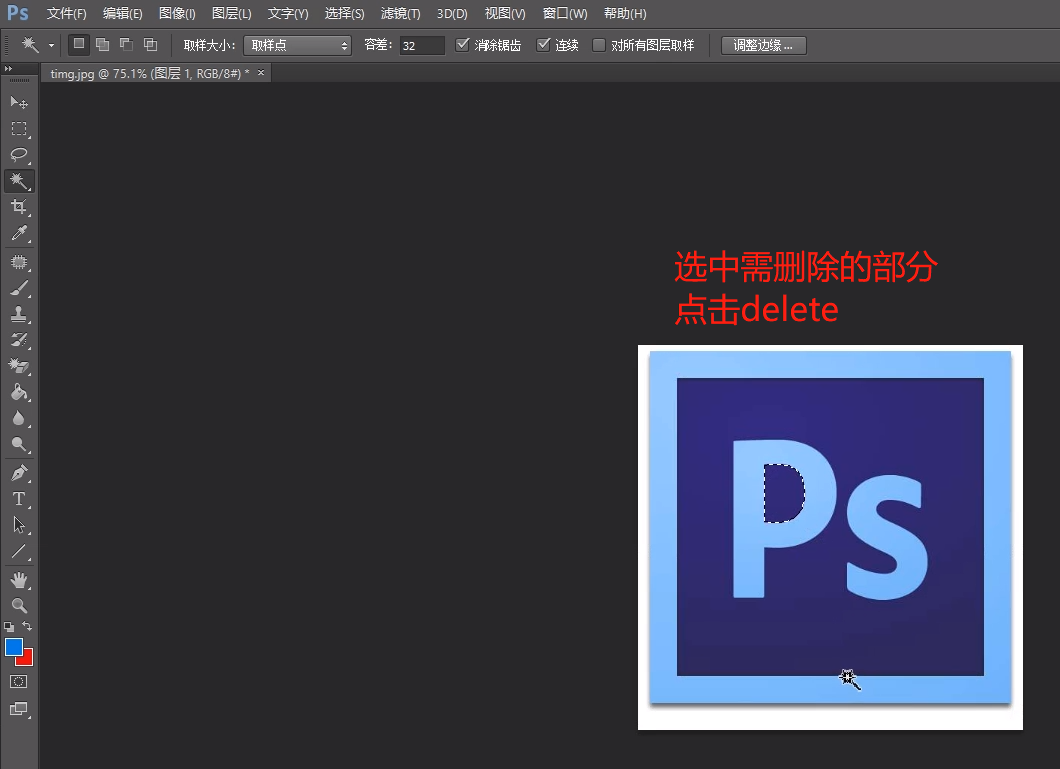Open the 滤镜 menu
1060x769 pixels.
click(399, 13)
